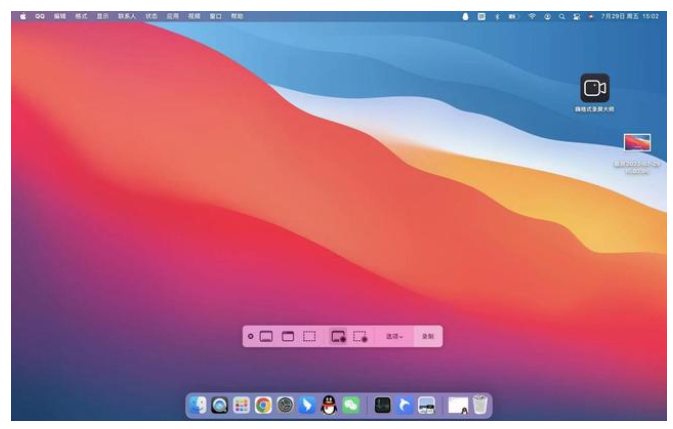
Task: Open the 联系人 menu in menu bar
Action: (x=127, y=17)
